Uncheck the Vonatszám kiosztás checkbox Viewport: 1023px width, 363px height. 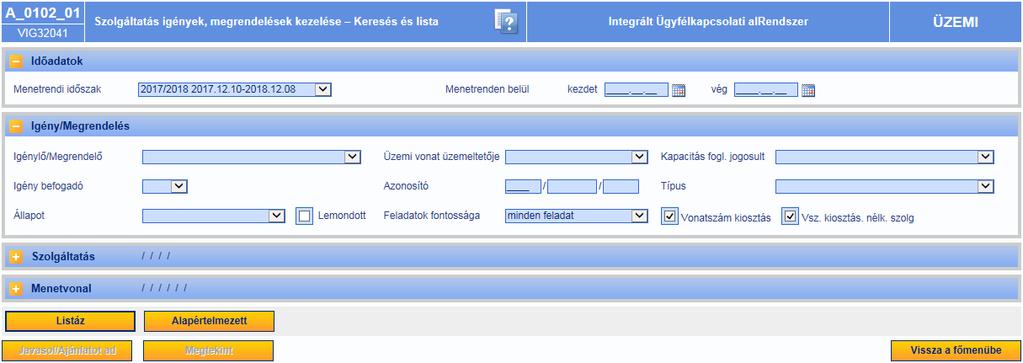[x=669, y=216]
